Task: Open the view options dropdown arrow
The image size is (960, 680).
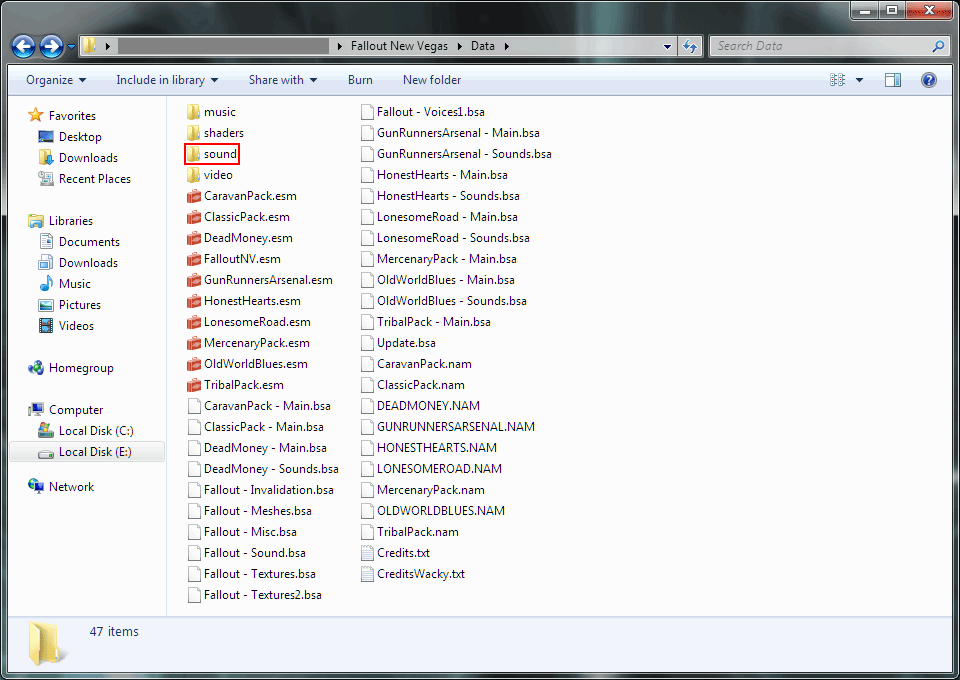Action: [861, 80]
